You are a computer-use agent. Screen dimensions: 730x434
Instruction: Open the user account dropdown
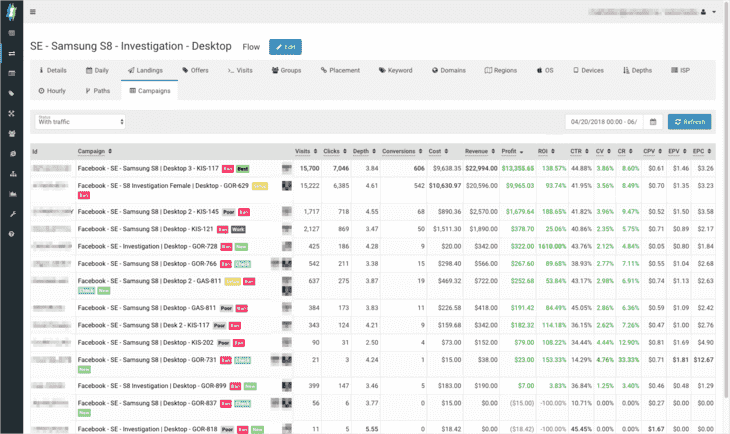pyautogui.click(x=708, y=12)
